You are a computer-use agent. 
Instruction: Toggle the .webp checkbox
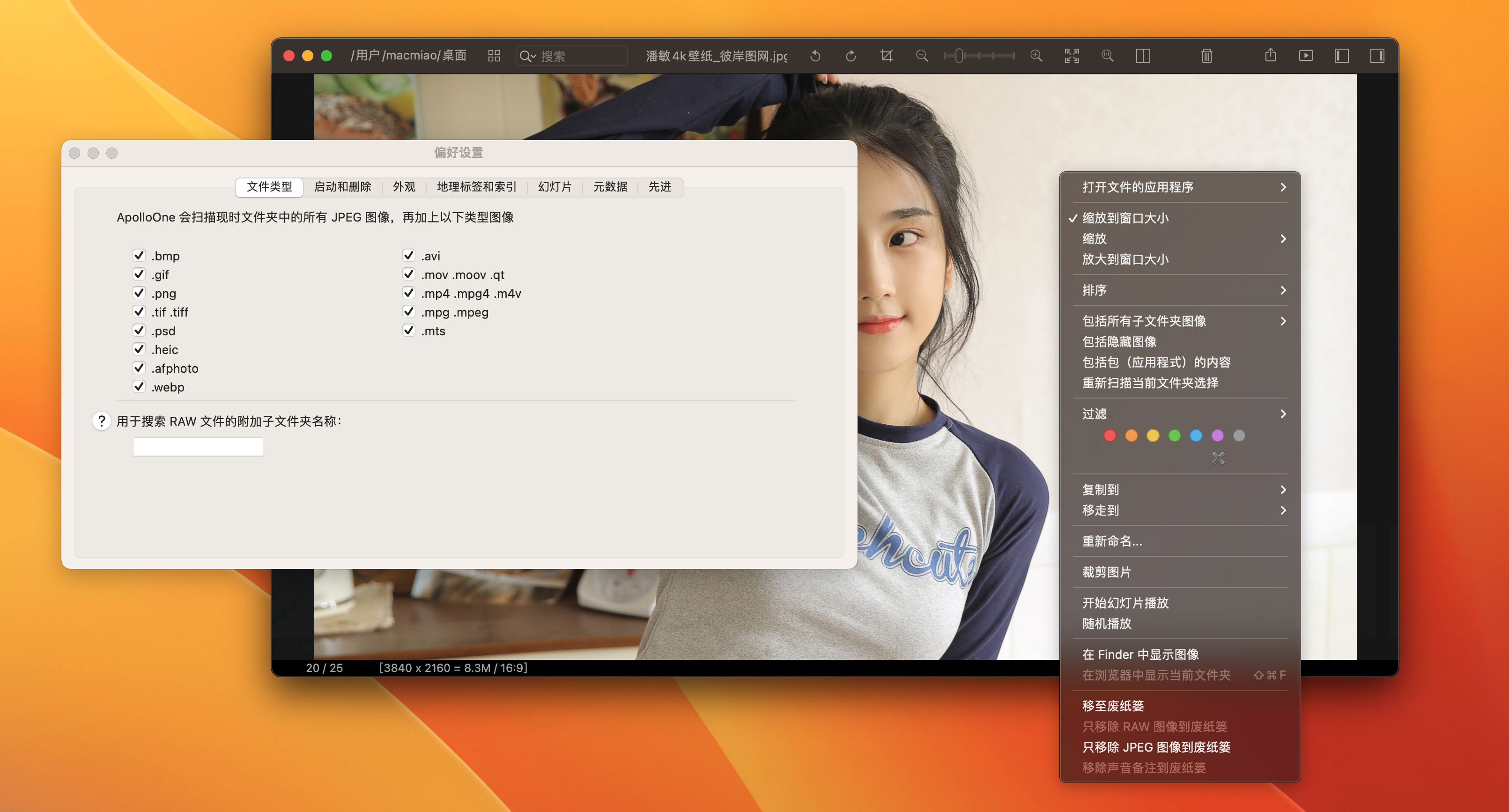click(139, 387)
